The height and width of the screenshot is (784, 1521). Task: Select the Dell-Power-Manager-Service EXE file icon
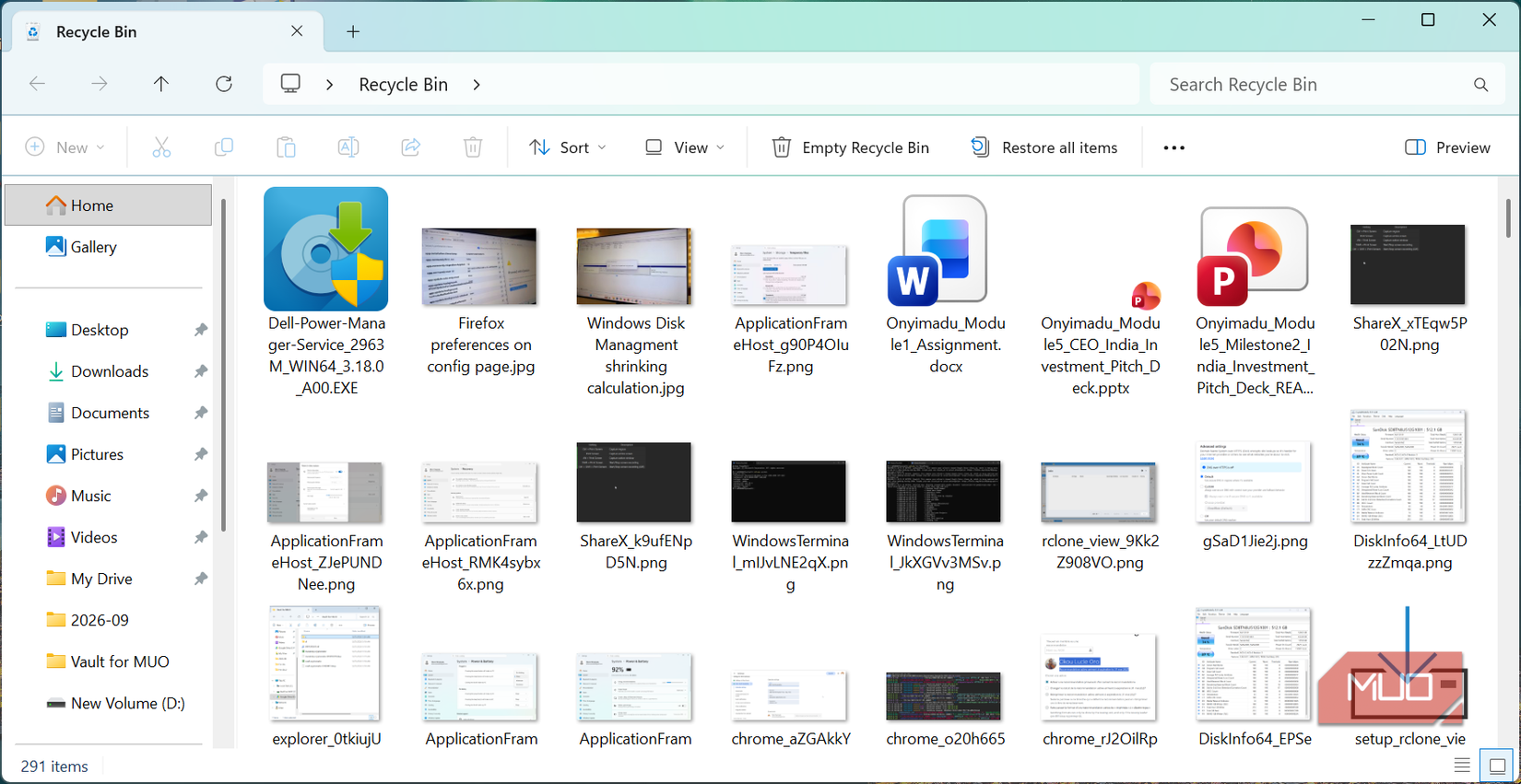tap(325, 249)
